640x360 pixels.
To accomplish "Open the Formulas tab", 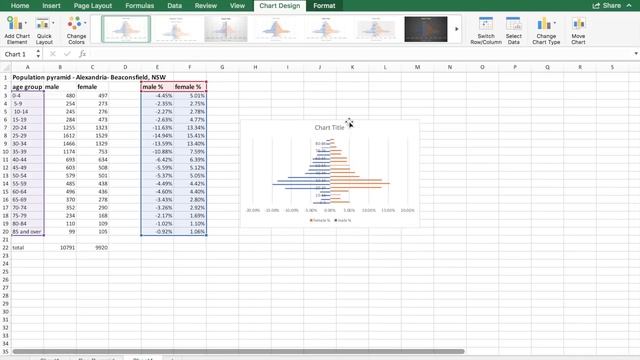I will click(140, 6).
